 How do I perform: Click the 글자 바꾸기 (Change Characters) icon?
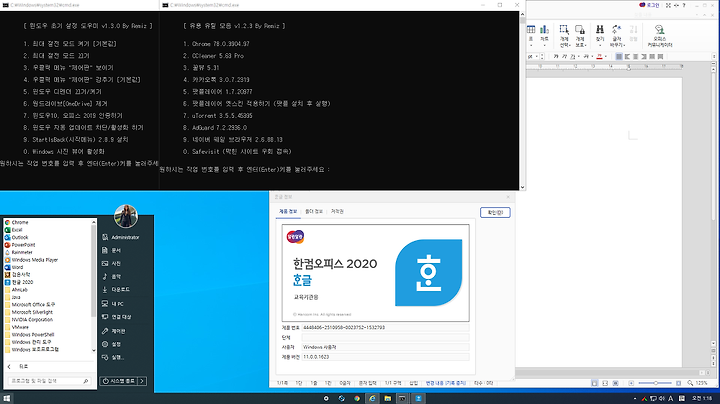click(x=616, y=30)
